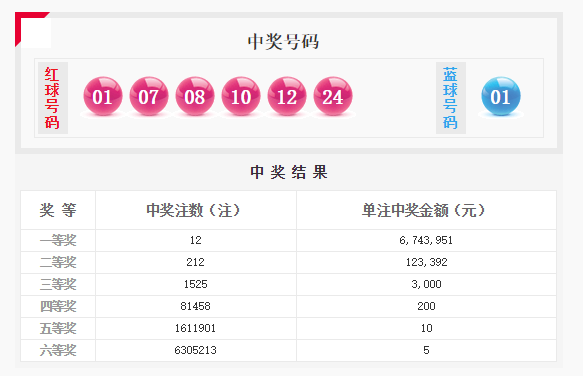Select the 蓝球号码 label

click(x=451, y=98)
